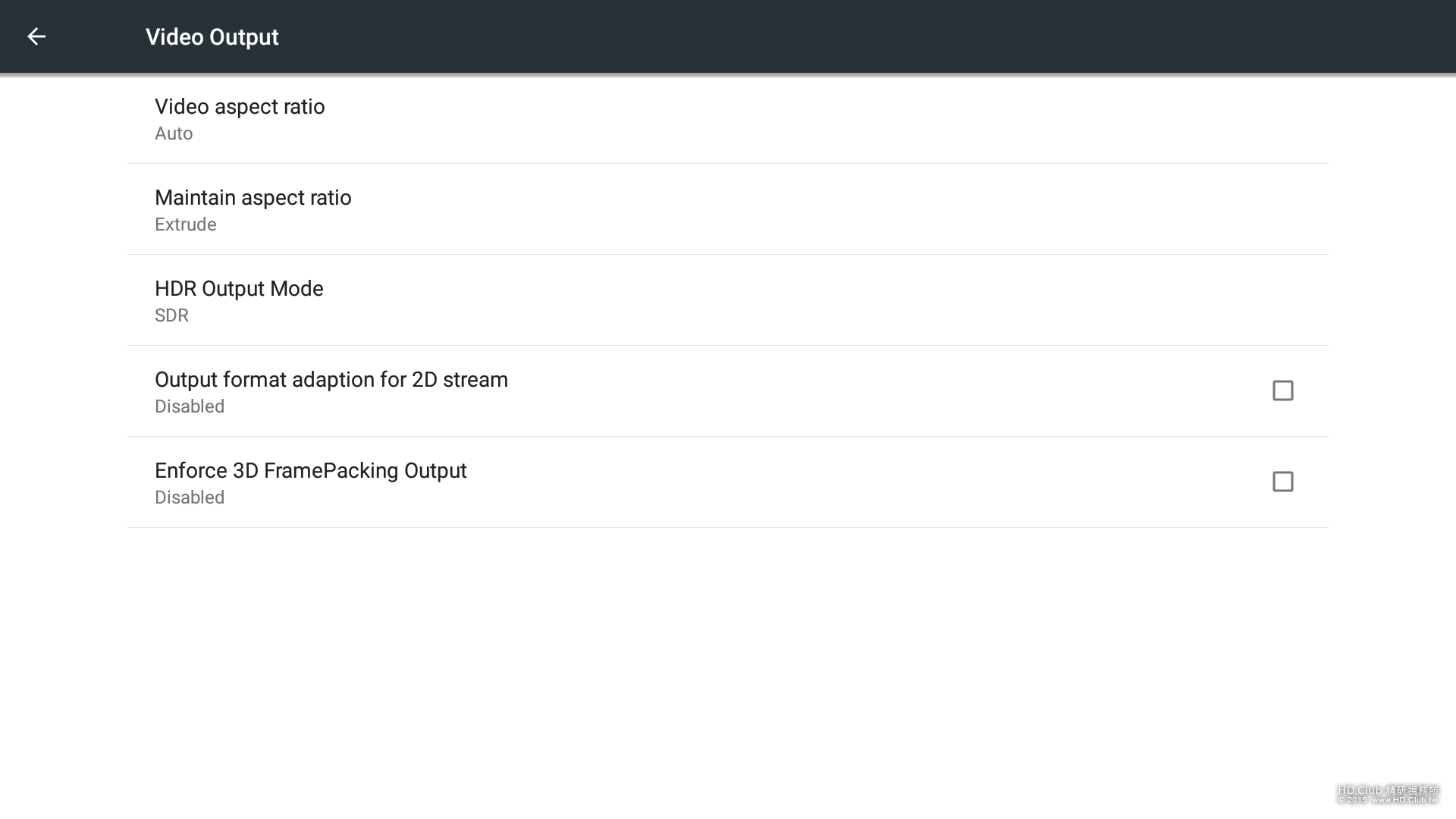Select the Output format adaption for 2D stream label
The image size is (1456, 819).
pos(331,379)
